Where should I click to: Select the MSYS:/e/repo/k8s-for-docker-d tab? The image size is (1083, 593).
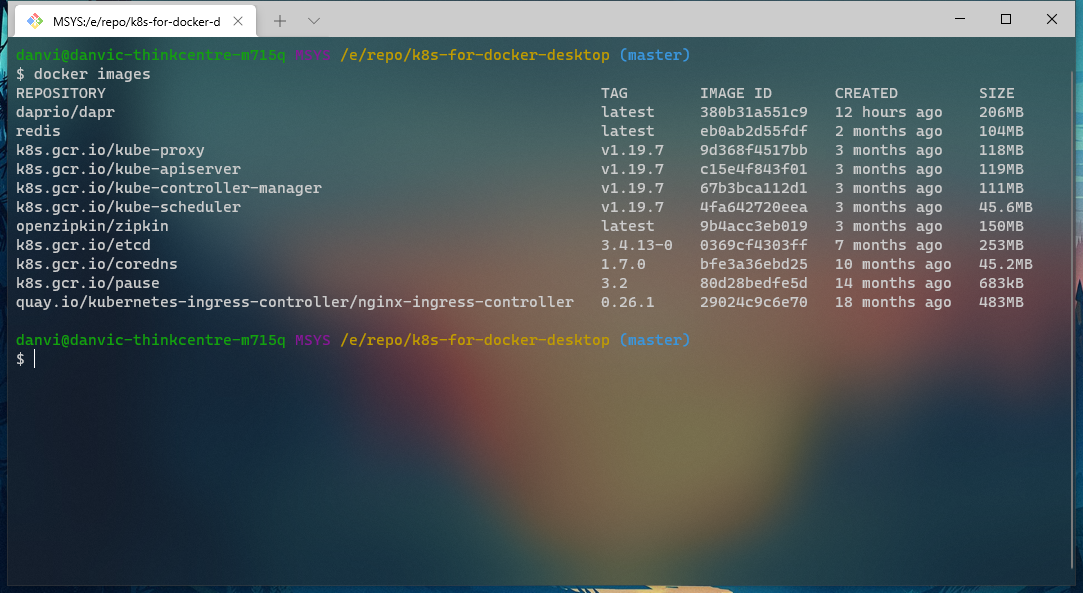coord(135,21)
